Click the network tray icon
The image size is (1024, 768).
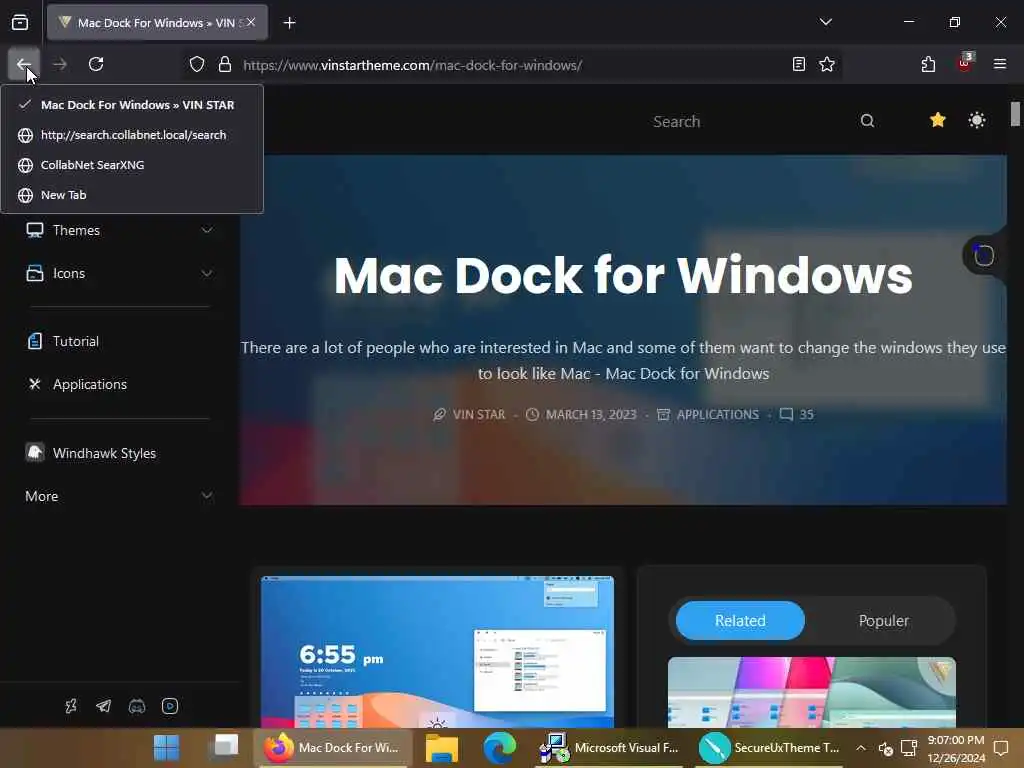[x=909, y=748]
